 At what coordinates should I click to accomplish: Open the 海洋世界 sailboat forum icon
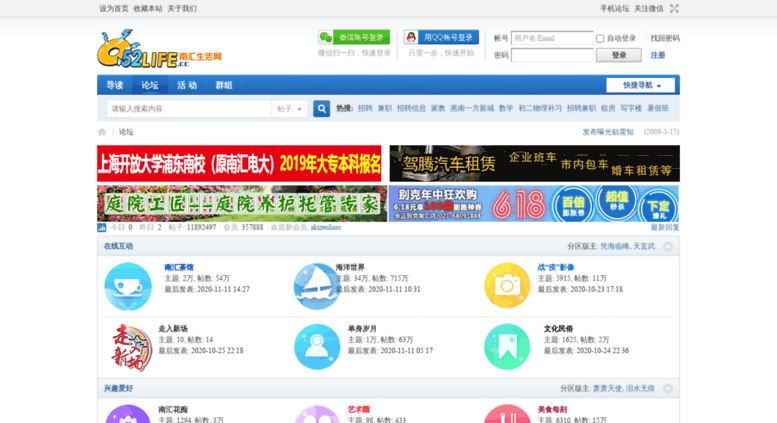(315, 286)
